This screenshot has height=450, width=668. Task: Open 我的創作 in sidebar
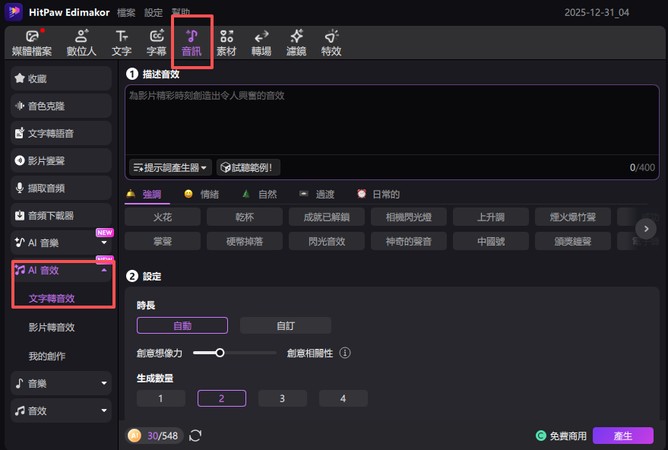click(x=47, y=356)
